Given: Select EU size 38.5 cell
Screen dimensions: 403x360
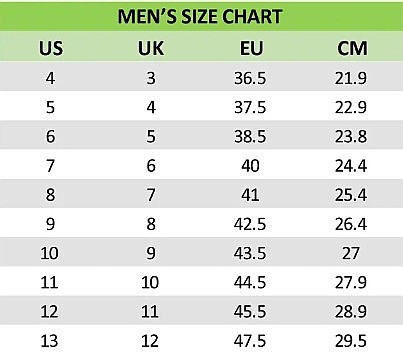Looking at the screenshot, I should [250, 137].
